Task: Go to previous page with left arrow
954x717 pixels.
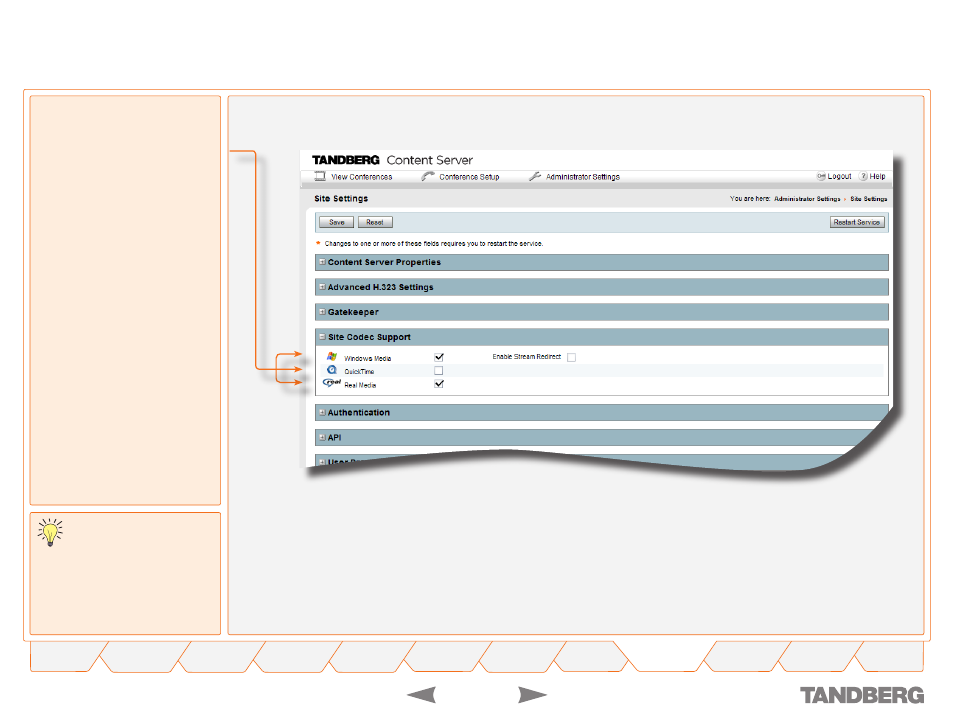Action: point(422,694)
